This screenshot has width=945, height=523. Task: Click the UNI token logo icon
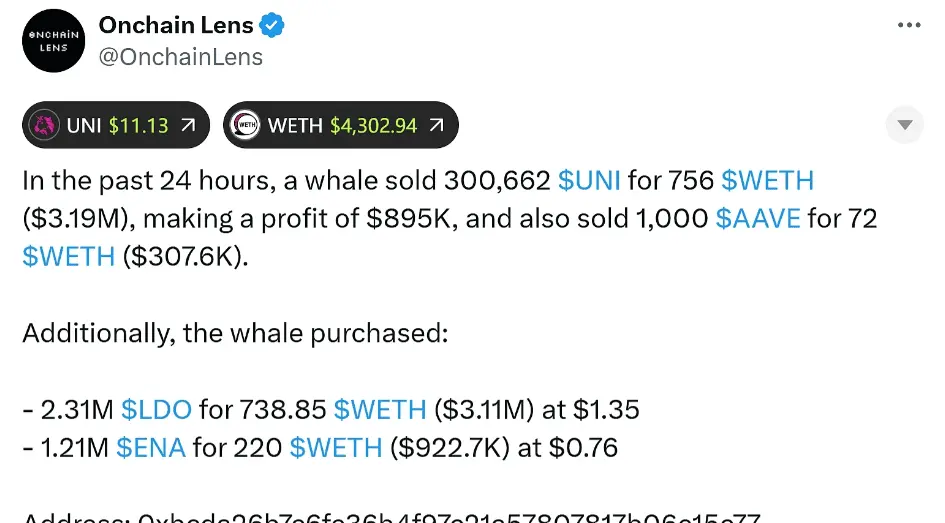coord(44,125)
